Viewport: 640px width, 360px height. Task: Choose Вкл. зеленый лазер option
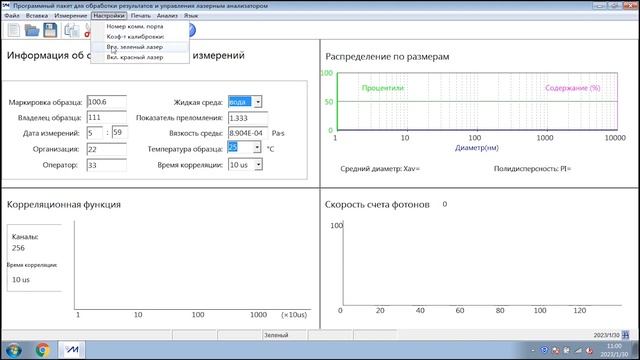140,47
